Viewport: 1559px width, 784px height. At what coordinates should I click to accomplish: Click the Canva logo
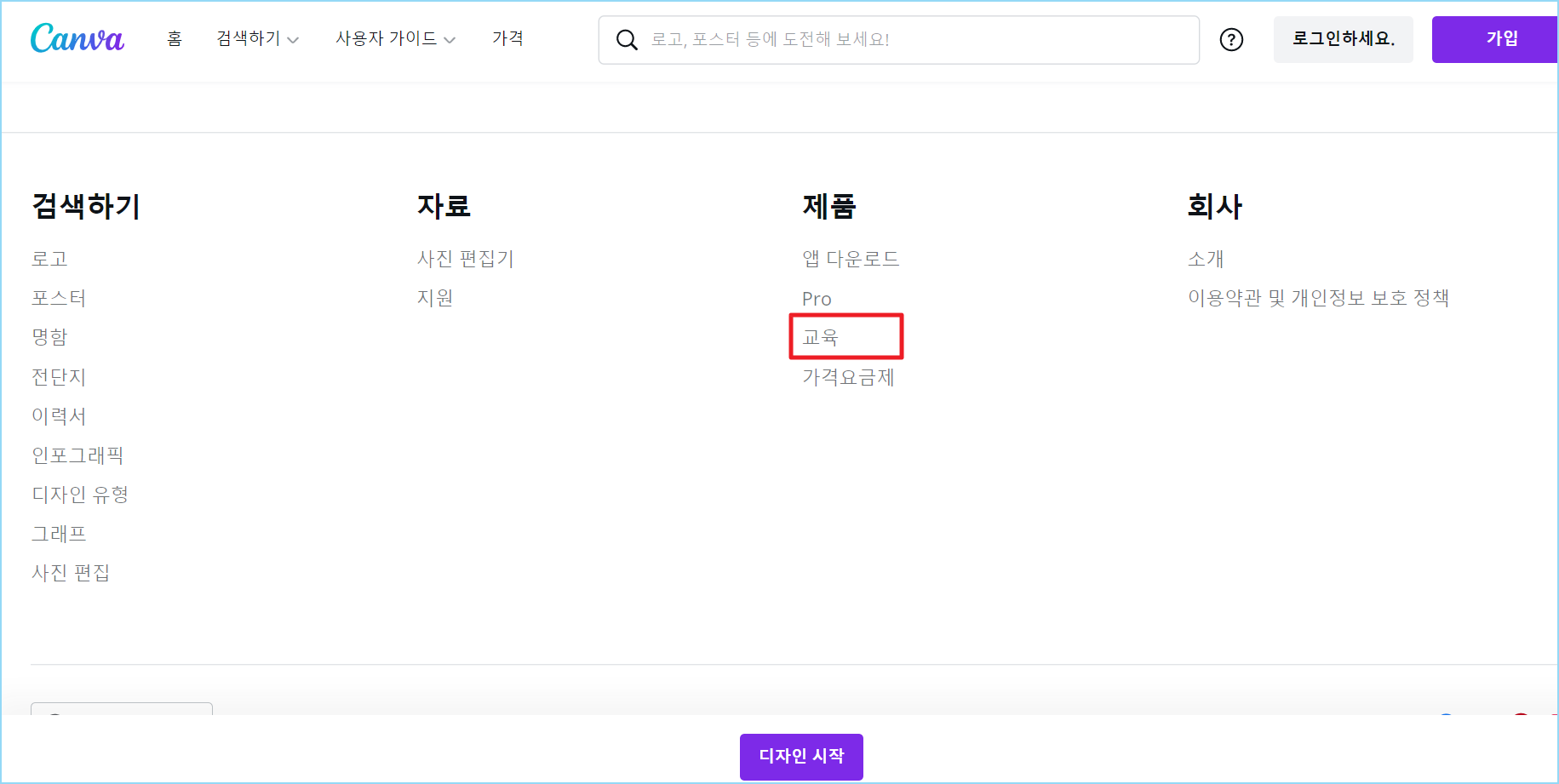[x=77, y=38]
